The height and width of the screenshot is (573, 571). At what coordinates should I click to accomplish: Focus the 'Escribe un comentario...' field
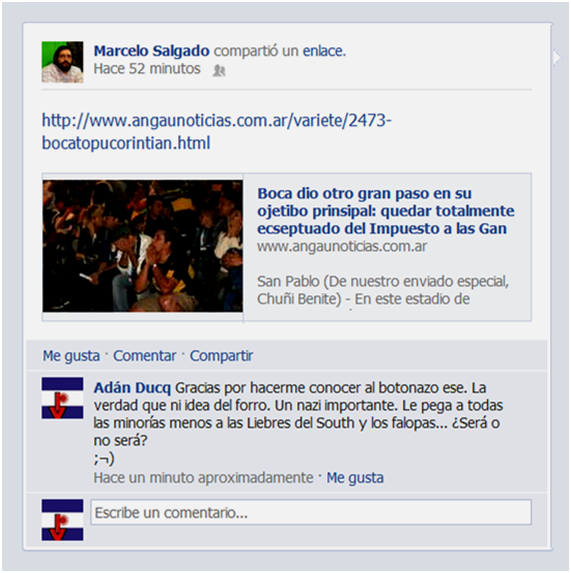311,512
